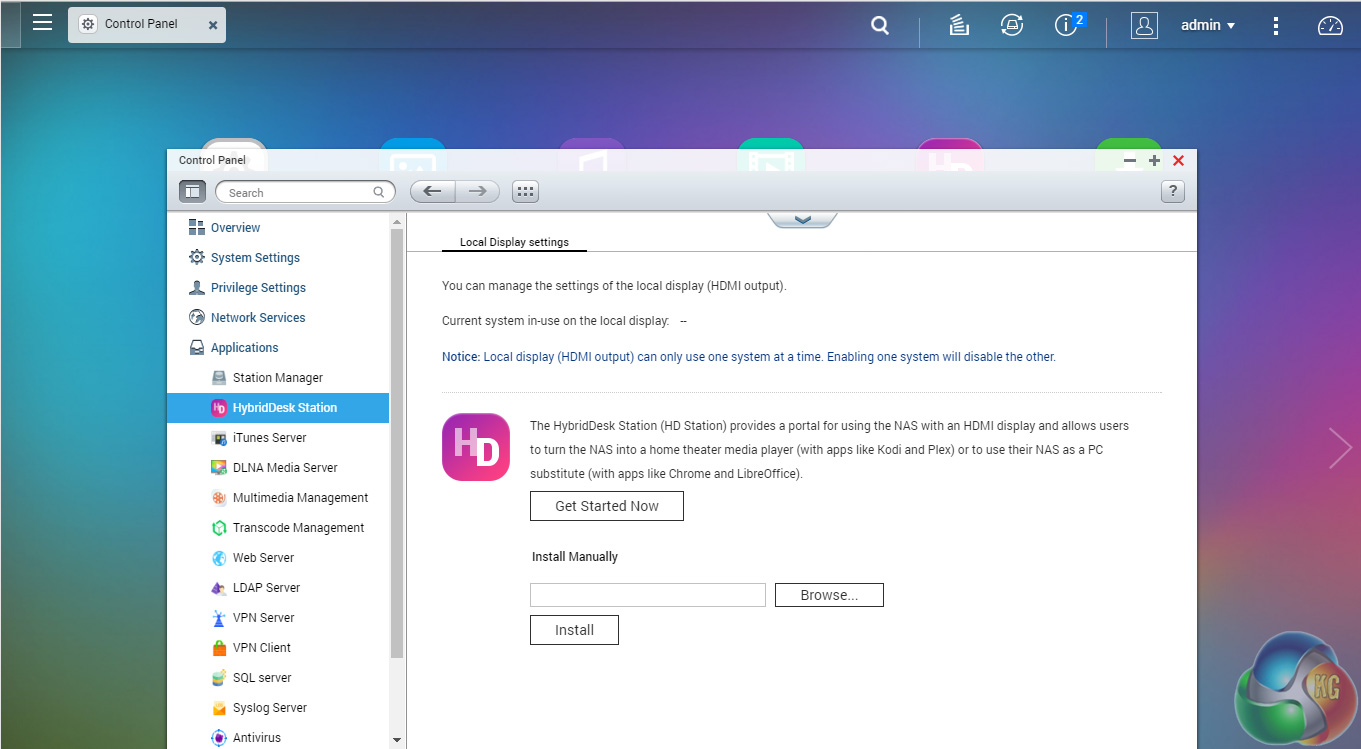
Task: Expand Privilege Settings category
Action: [x=258, y=288]
